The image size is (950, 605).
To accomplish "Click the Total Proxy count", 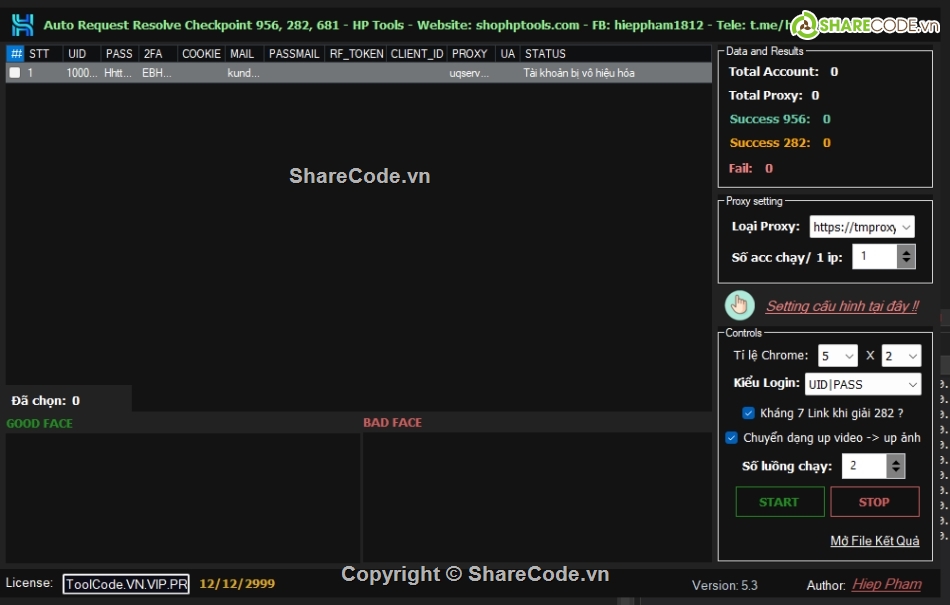I will (x=815, y=95).
